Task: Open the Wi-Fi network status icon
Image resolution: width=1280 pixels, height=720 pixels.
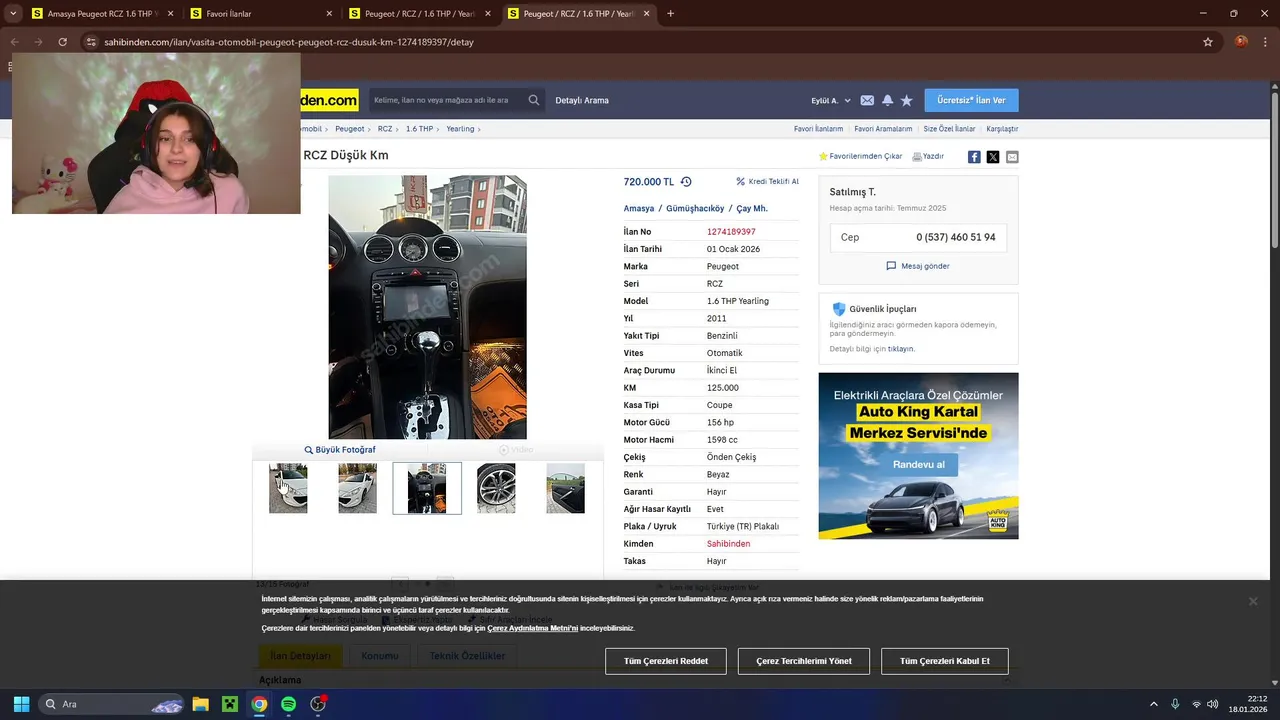Action: (1197, 704)
